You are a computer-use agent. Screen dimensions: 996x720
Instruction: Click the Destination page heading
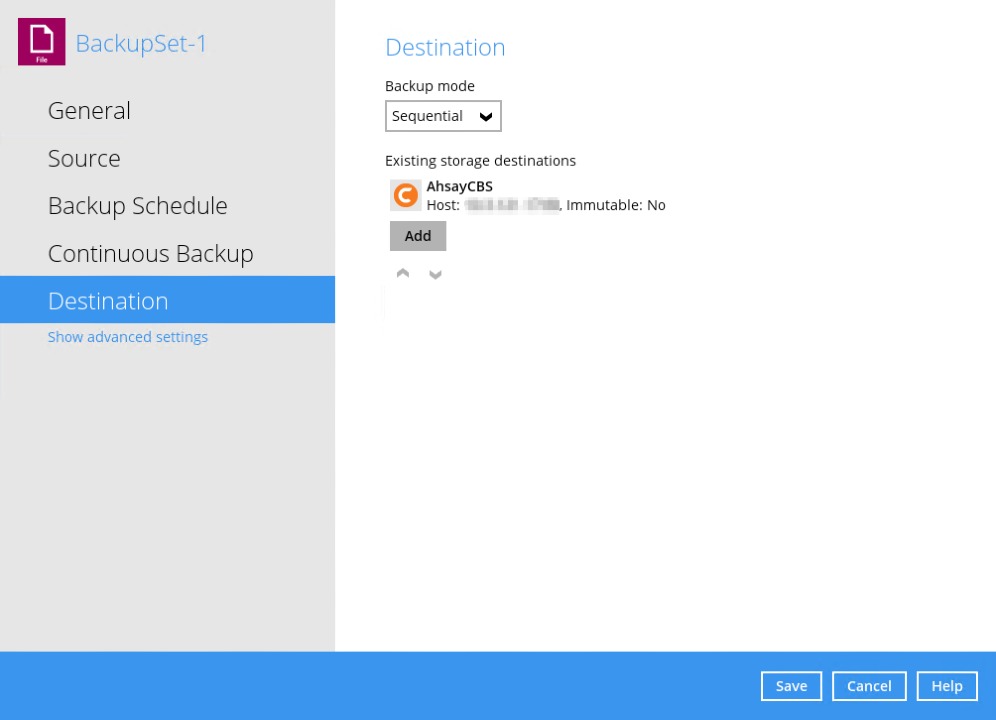click(445, 47)
